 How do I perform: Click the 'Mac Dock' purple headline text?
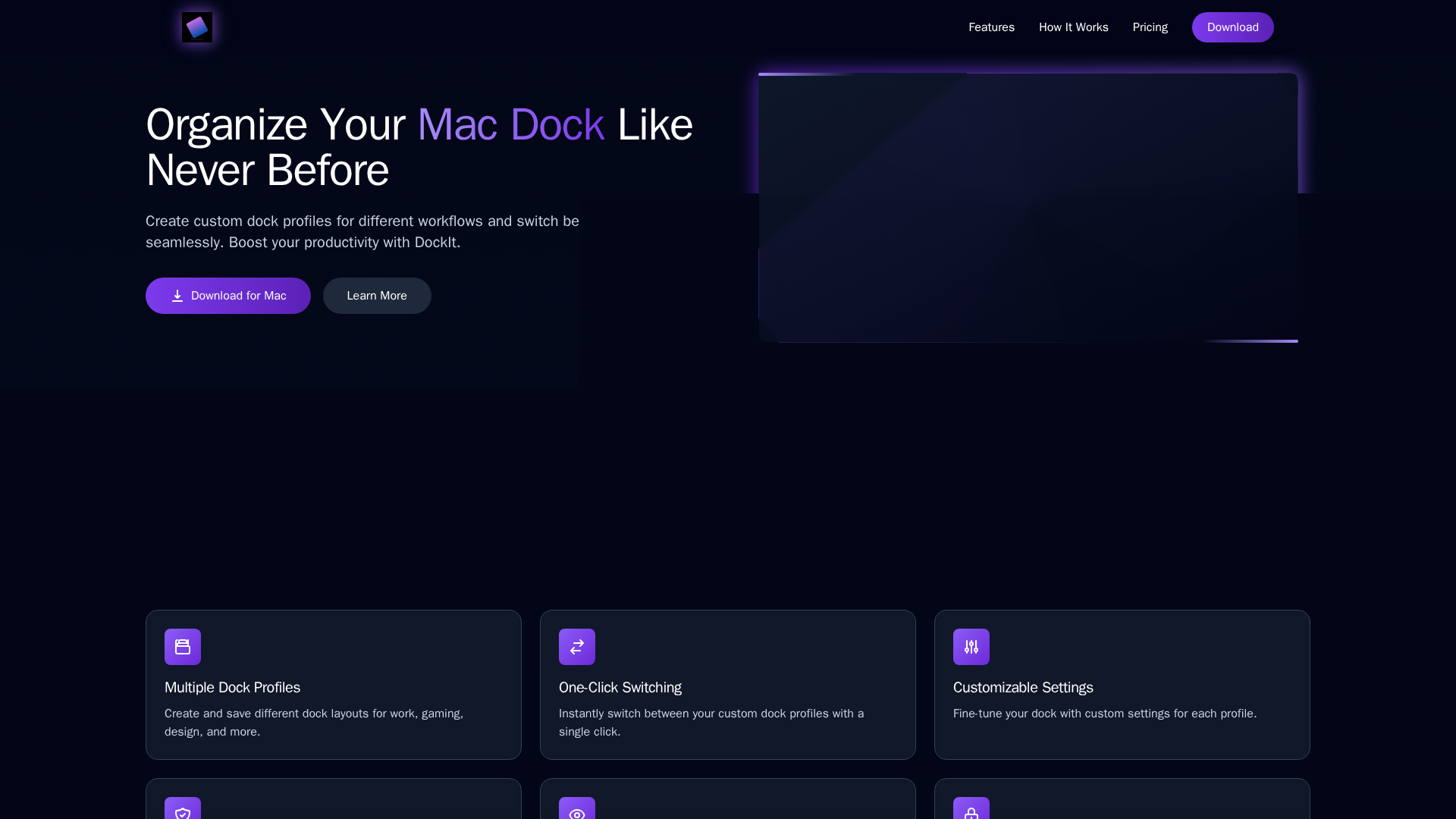[510, 124]
